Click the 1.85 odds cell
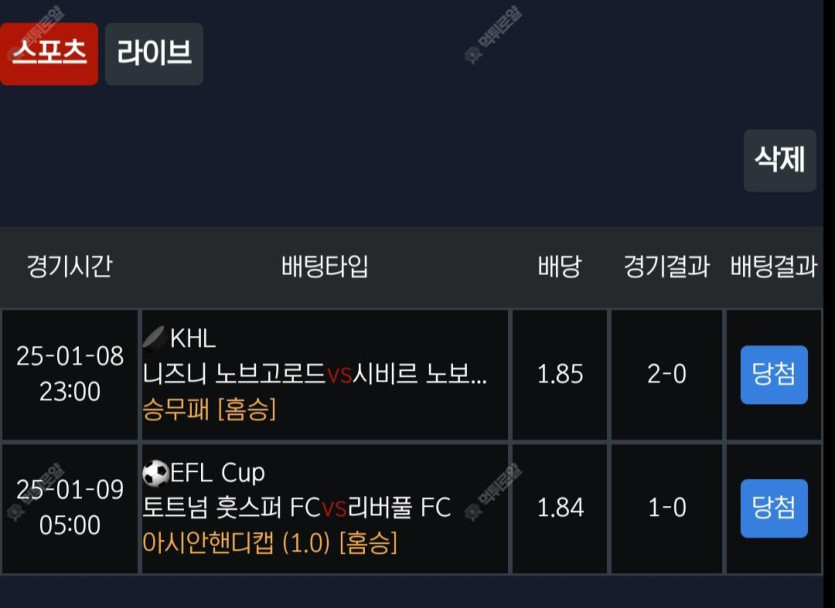Viewport: 835px width, 608px height. pos(560,375)
